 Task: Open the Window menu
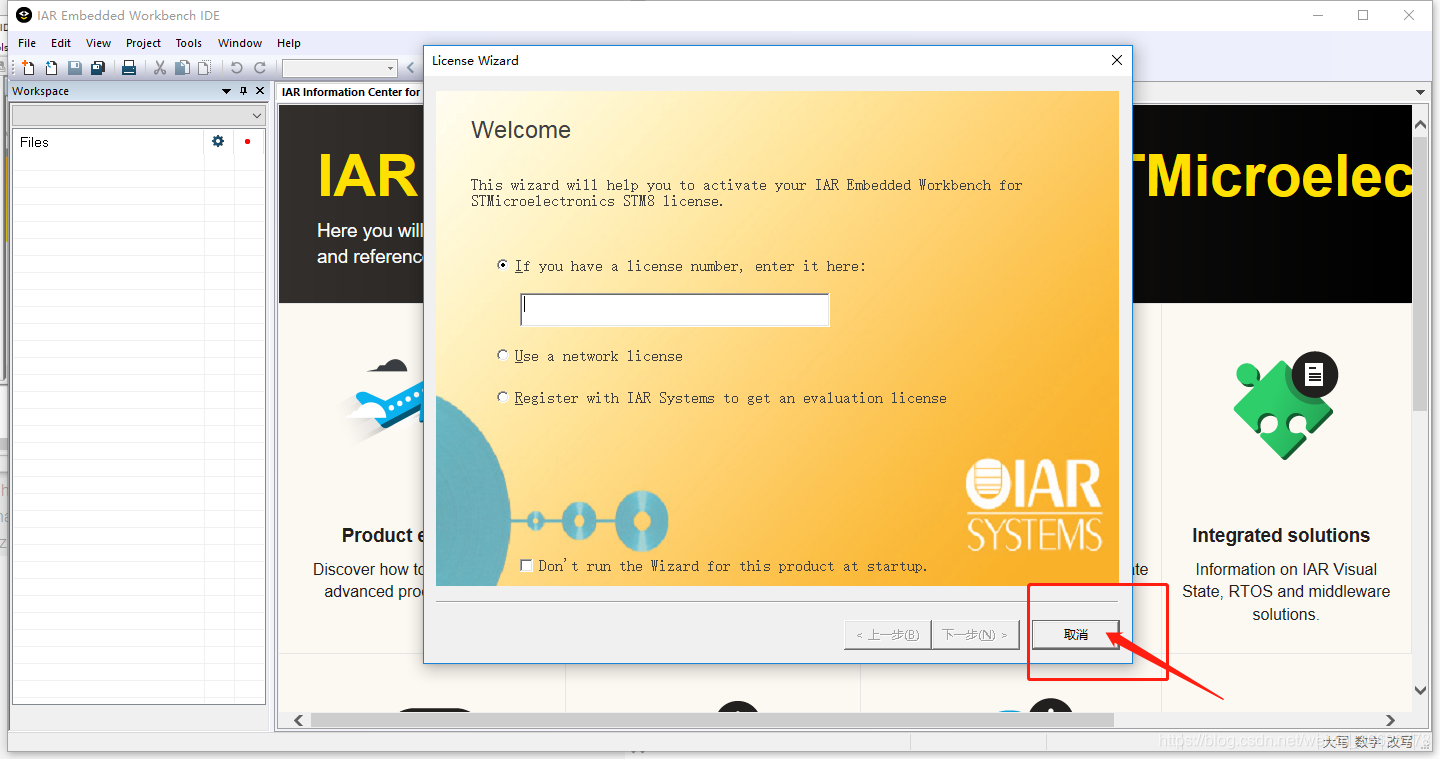coord(240,43)
